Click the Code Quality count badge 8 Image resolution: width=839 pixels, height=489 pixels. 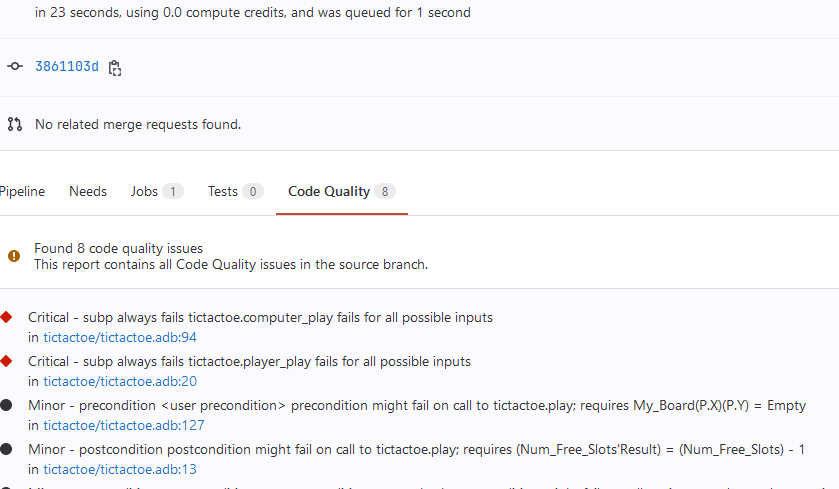pyautogui.click(x=386, y=191)
